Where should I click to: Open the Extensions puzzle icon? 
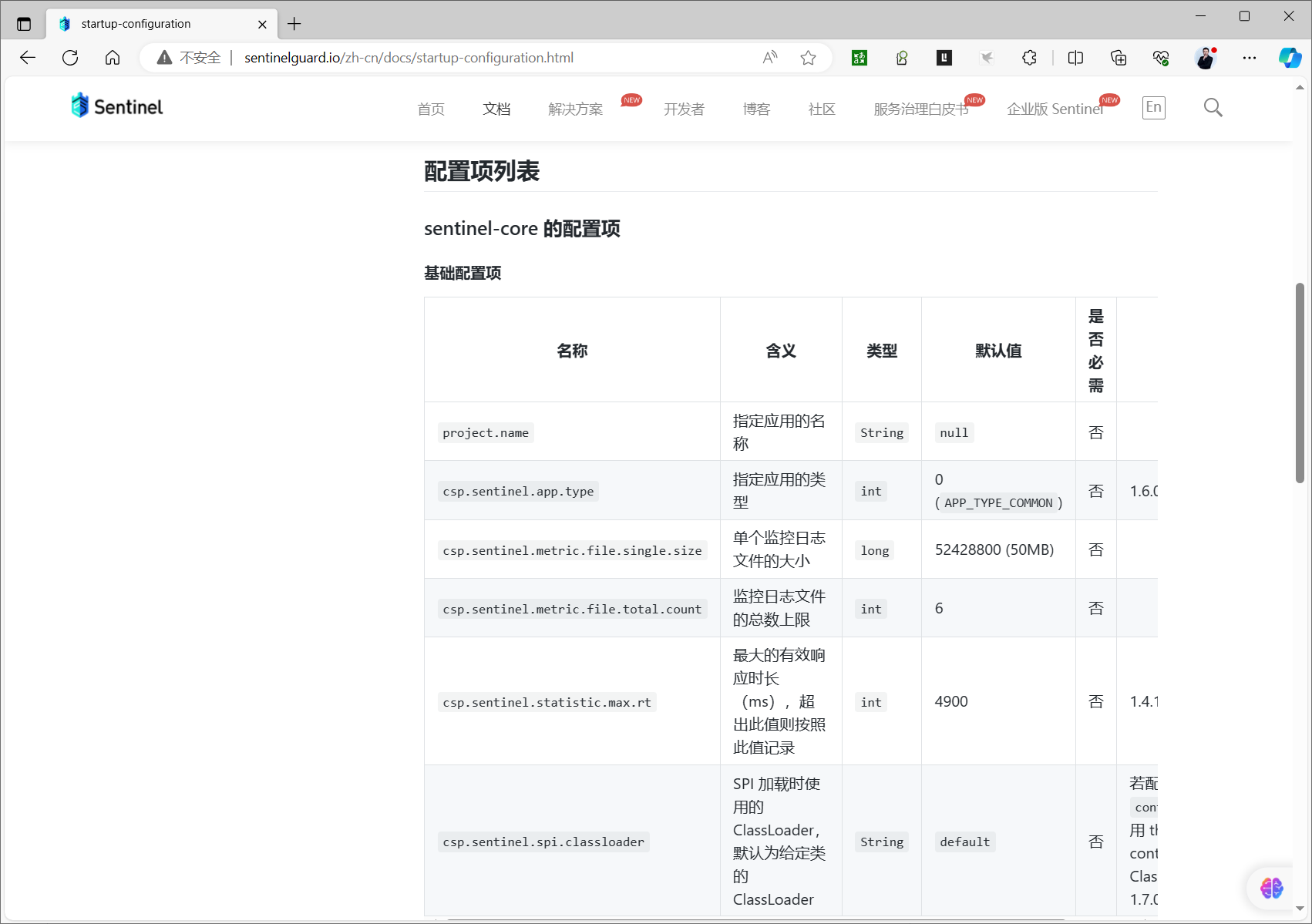click(1029, 58)
